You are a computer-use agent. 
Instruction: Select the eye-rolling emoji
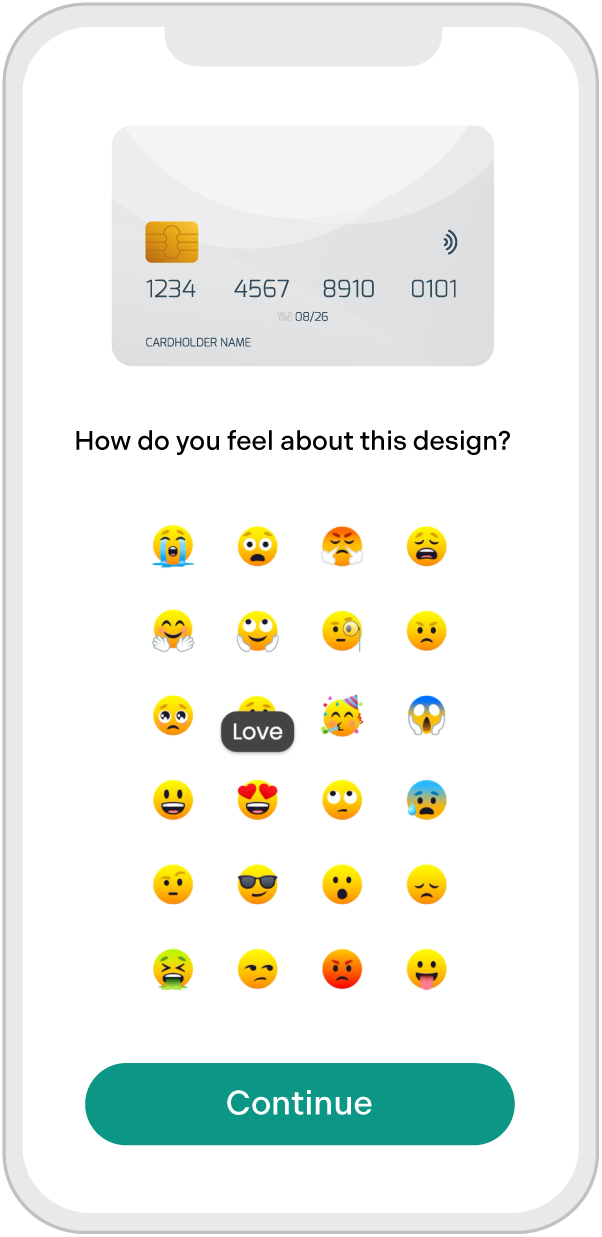342,801
